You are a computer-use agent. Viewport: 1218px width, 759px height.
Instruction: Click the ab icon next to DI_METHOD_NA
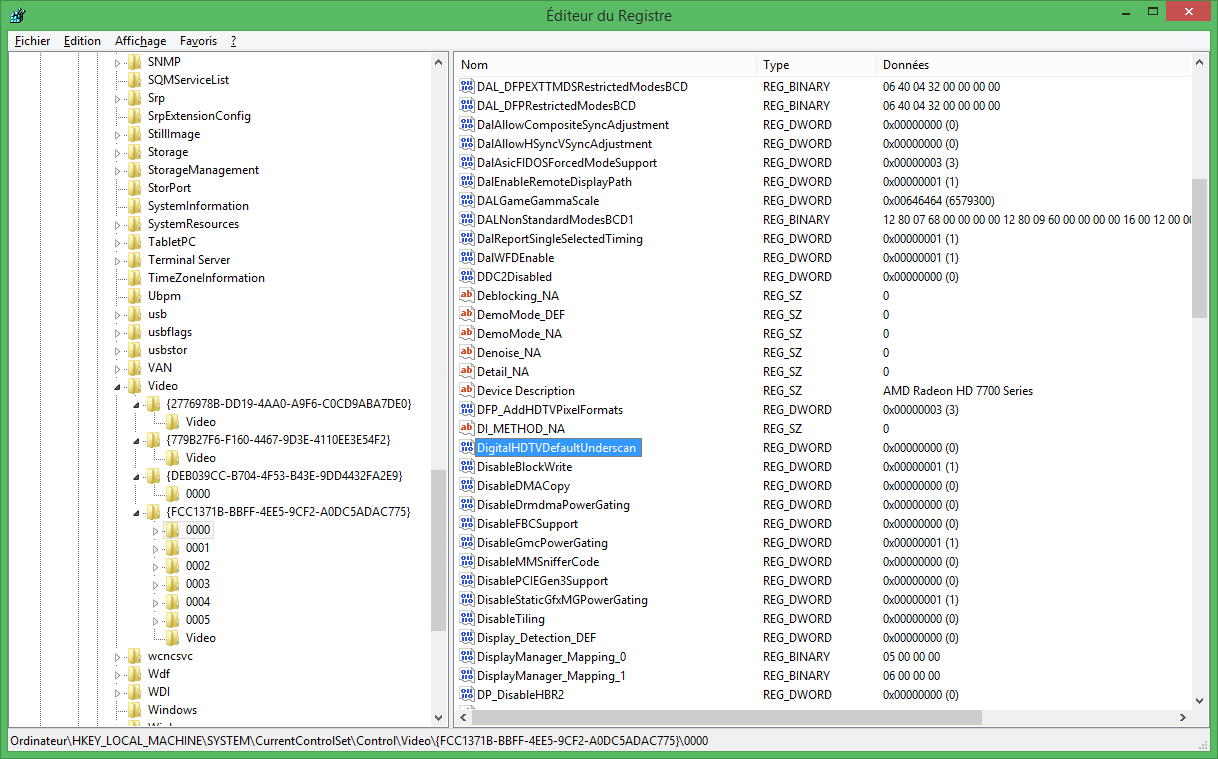click(465, 428)
